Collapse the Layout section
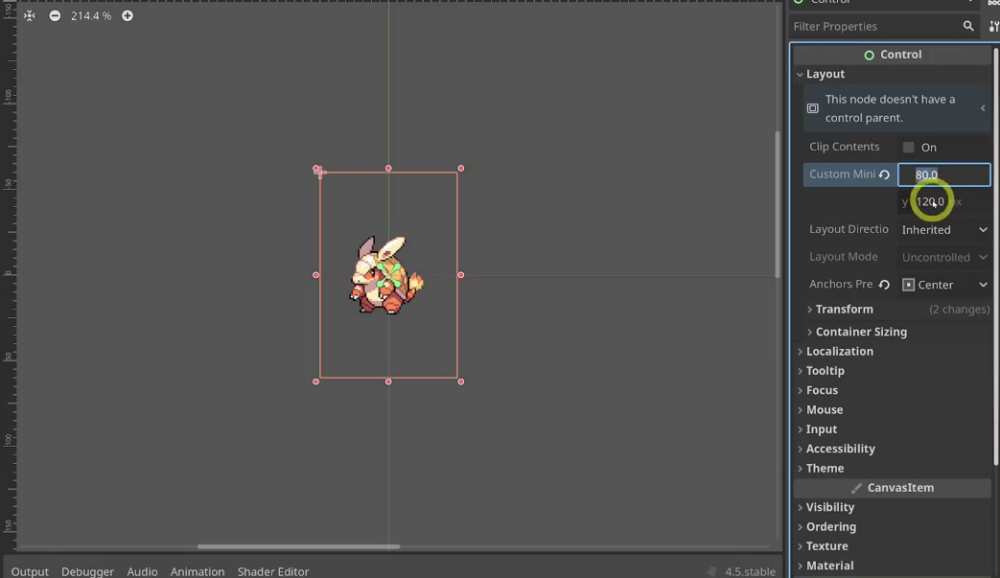The image size is (1000, 578). (x=825, y=74)
